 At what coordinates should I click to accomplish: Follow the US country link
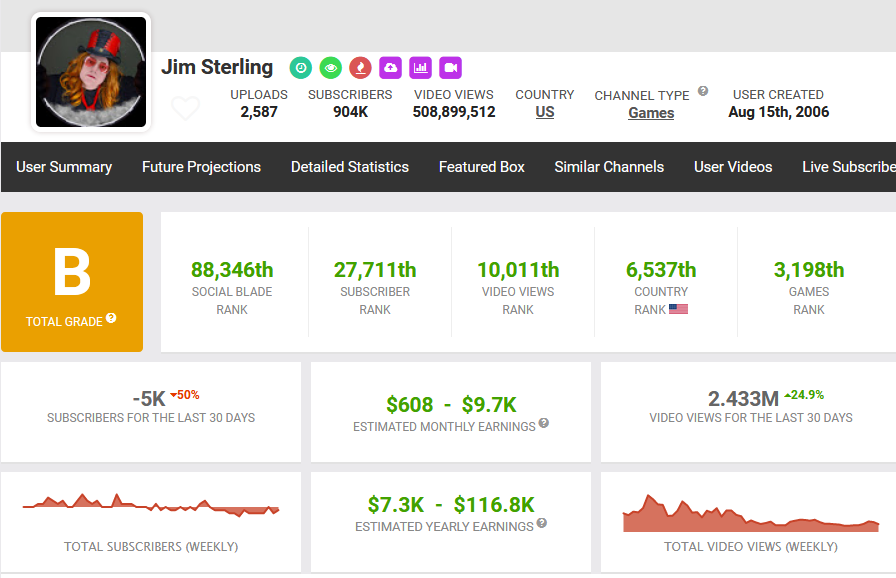pos(545,112)
